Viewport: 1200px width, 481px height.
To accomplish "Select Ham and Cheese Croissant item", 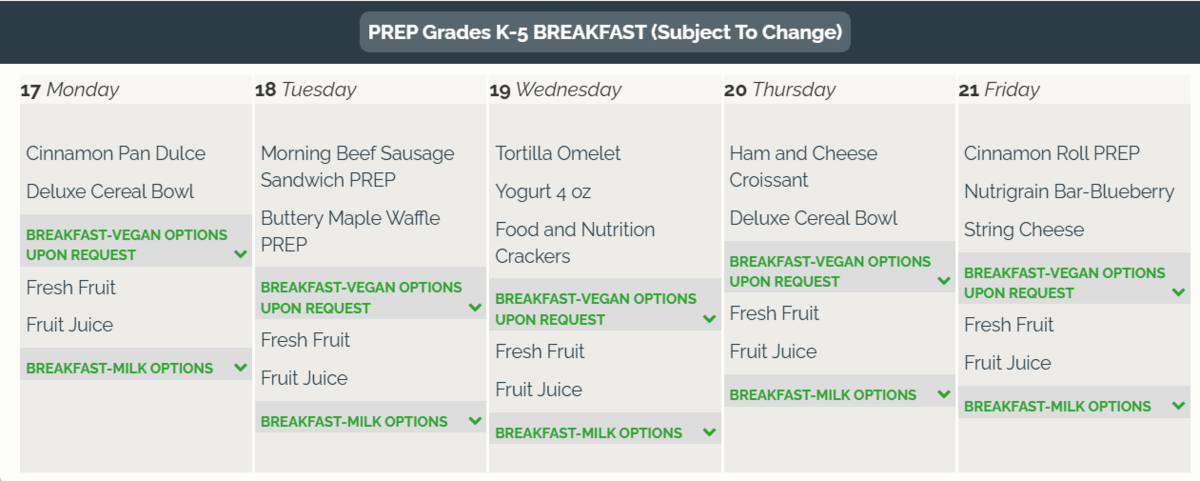I will click(x=803, y=166).
